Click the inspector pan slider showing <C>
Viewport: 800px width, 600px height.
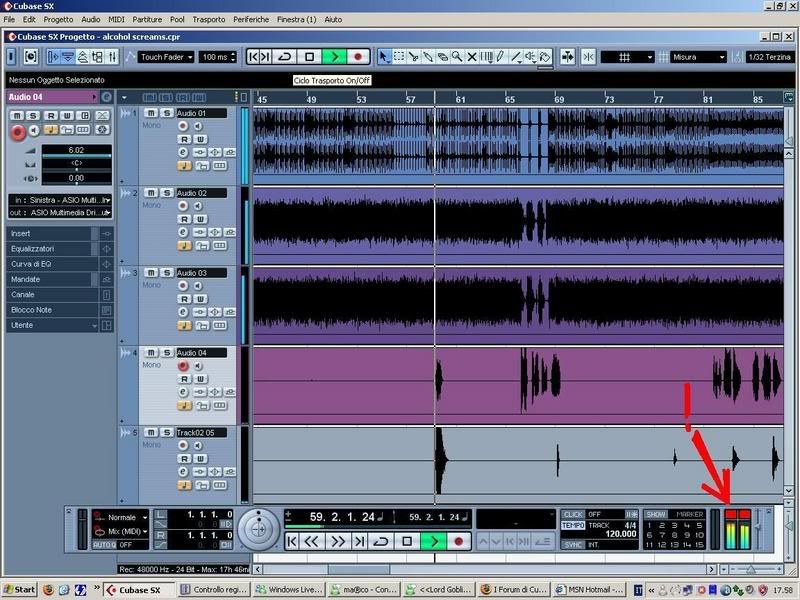(76, 164)
